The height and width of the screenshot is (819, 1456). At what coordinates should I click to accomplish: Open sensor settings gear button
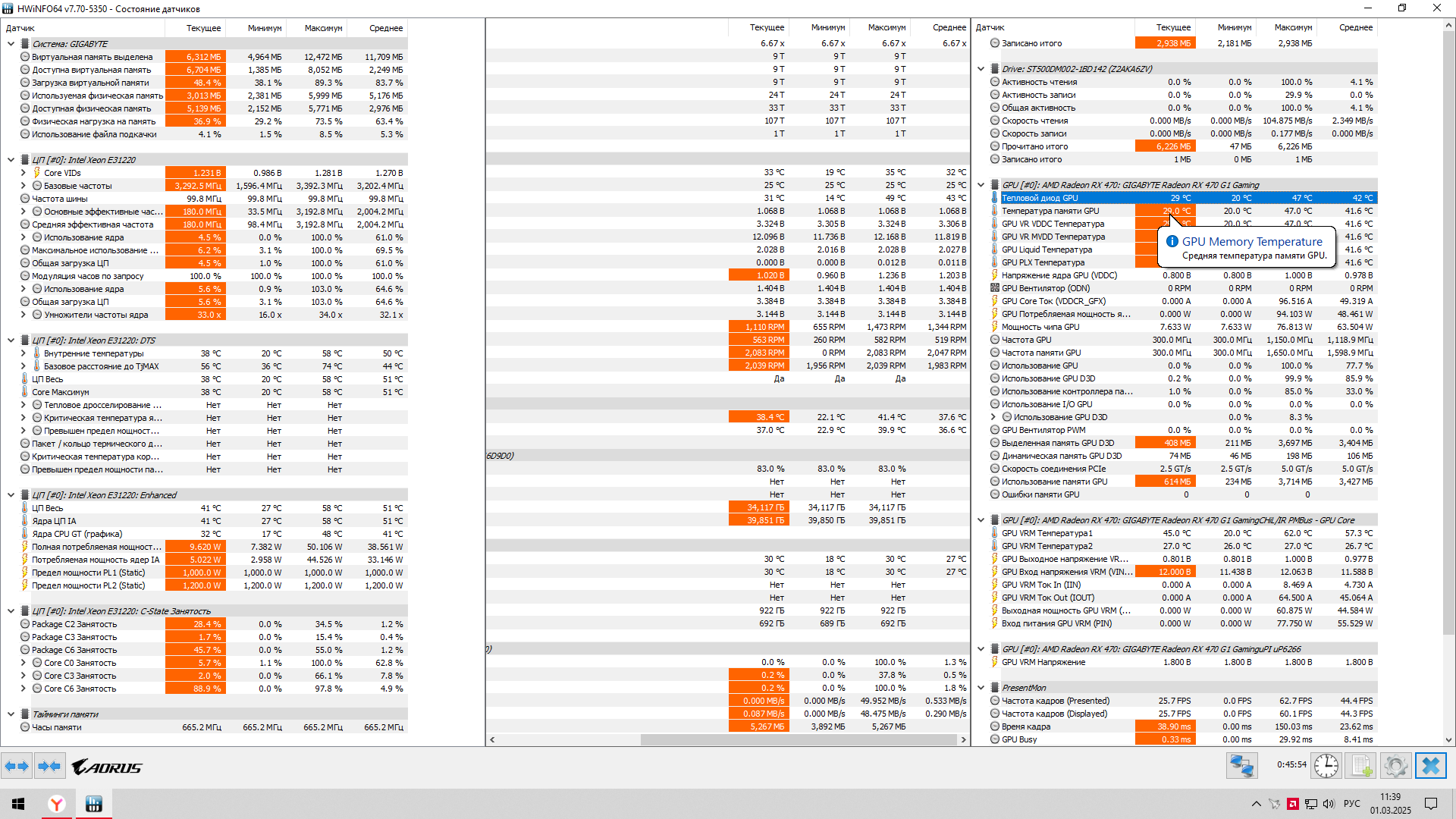tap(1395, 766)
